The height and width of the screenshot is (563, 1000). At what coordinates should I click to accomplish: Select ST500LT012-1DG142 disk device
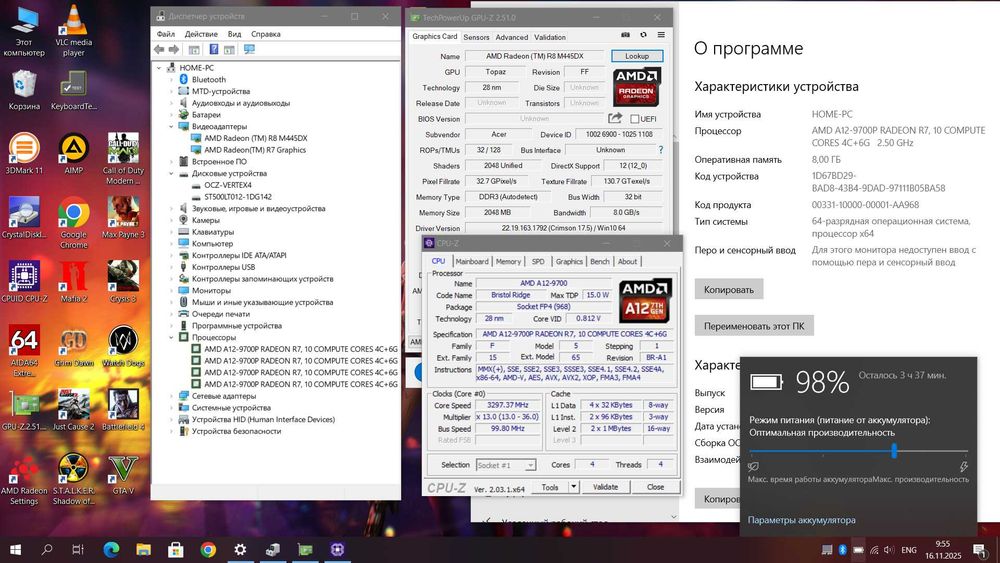point(238,197)
